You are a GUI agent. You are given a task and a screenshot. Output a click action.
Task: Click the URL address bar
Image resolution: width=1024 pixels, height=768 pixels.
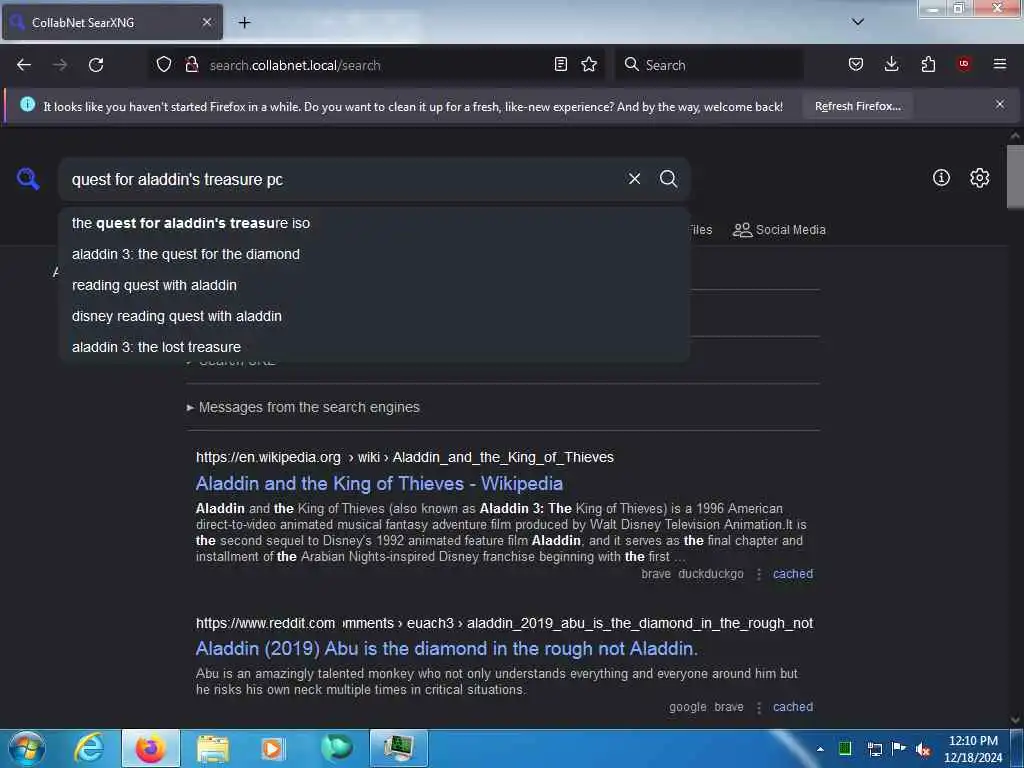(379, 65)
